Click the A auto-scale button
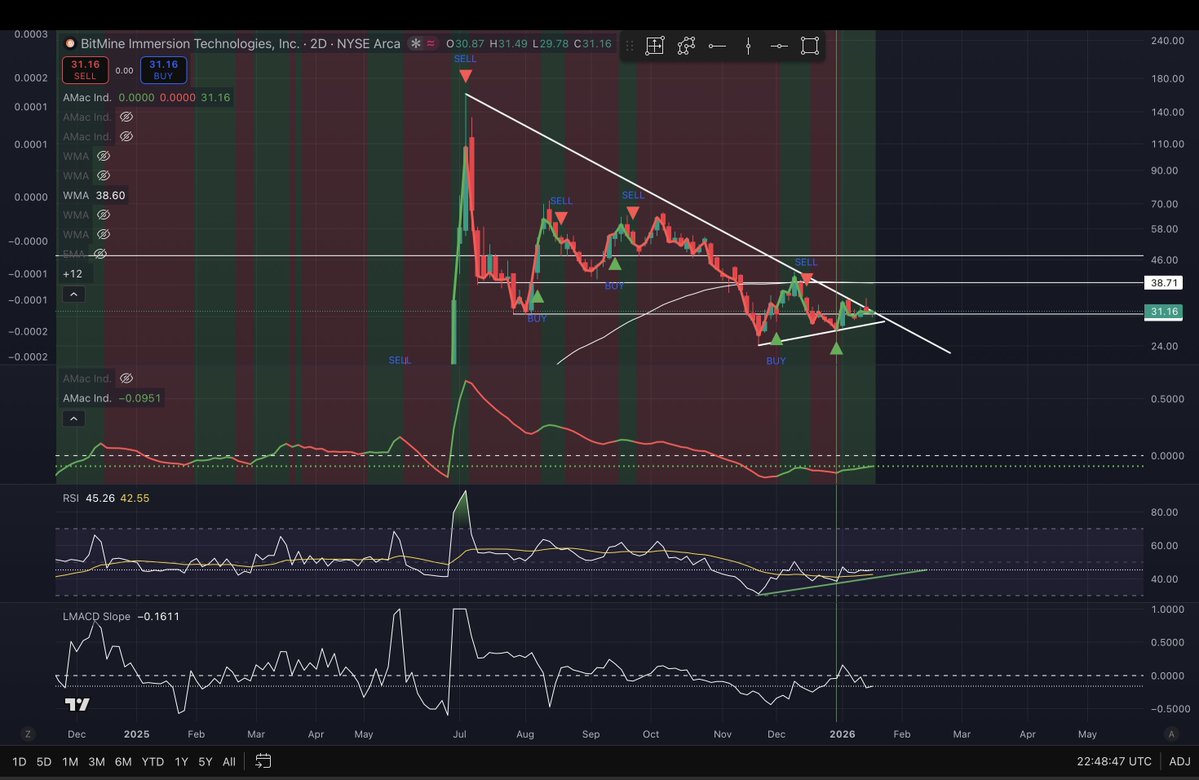1199x780 pixels. coord(1171,734)
